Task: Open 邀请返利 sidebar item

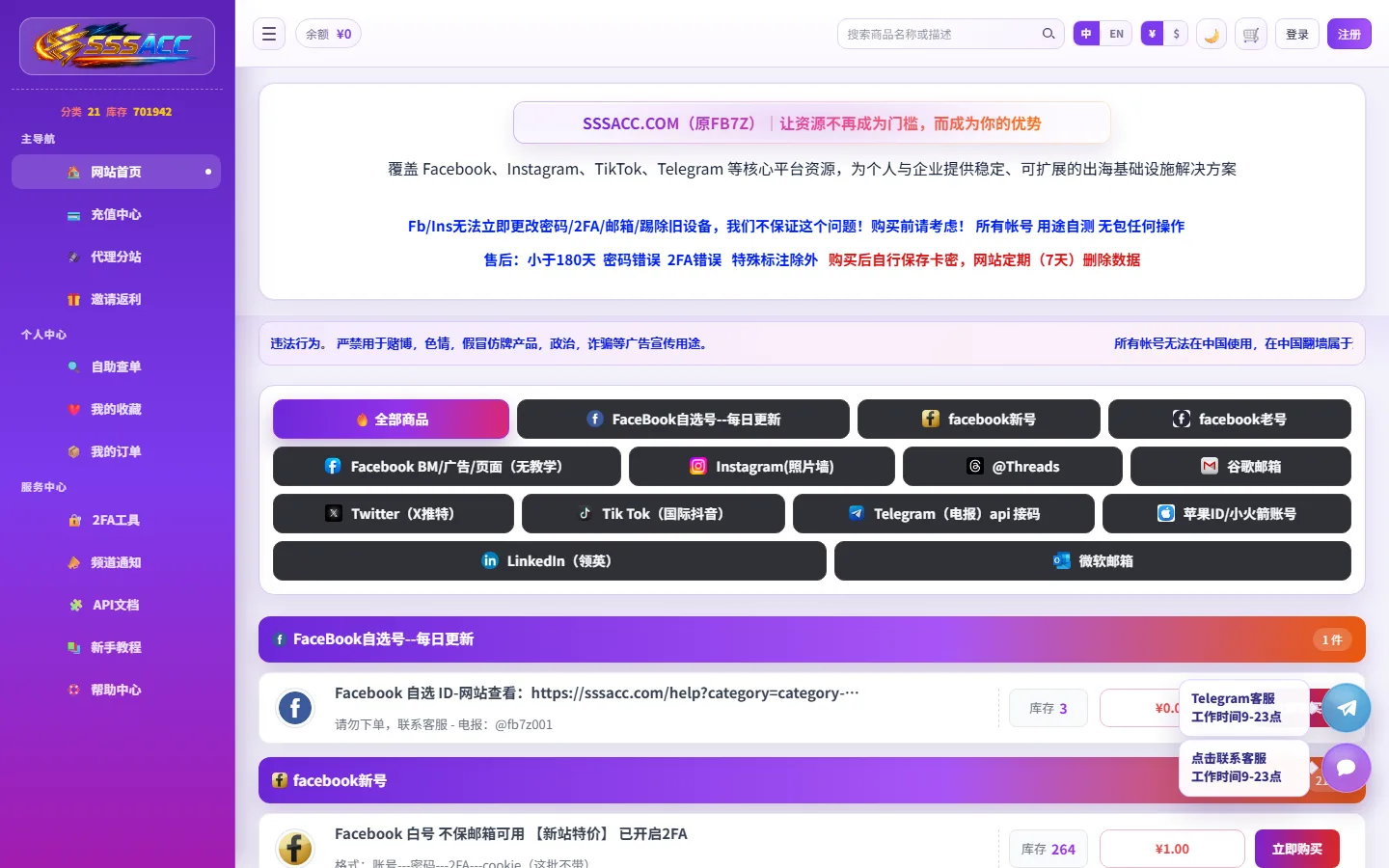Action: click(116, 299)
